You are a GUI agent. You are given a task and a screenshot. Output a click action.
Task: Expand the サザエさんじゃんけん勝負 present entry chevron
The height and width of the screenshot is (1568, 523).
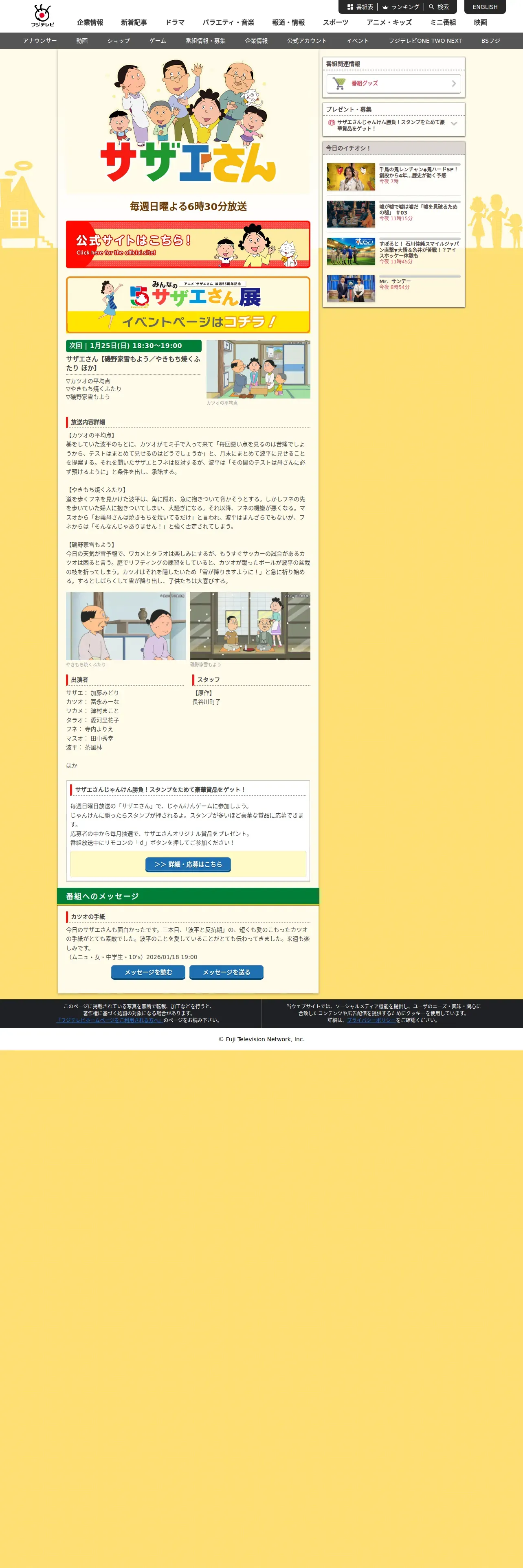pyautogui.click(x=454, y=124)
